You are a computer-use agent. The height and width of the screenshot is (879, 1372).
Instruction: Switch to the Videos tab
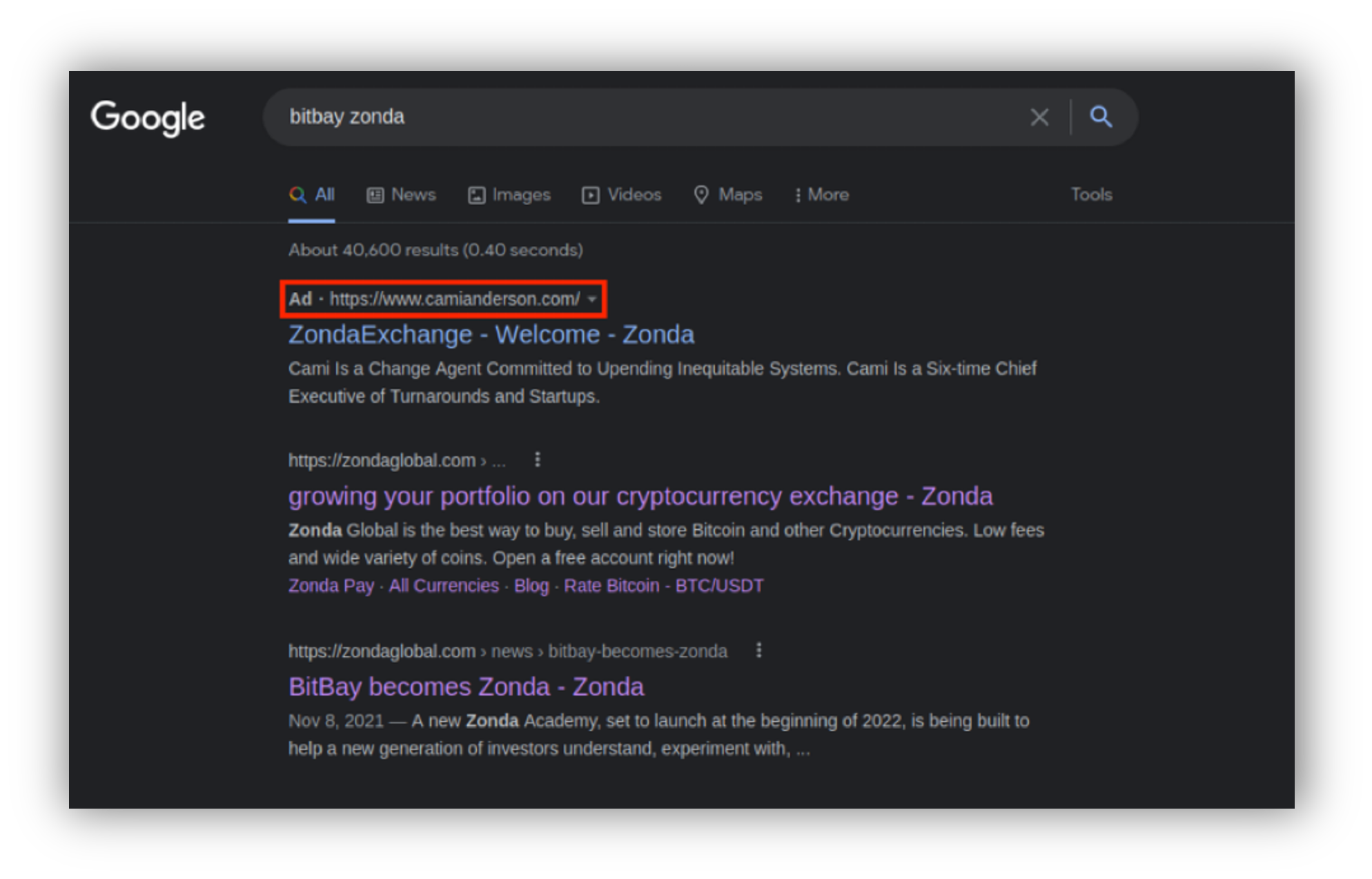(x=621, y=195)
